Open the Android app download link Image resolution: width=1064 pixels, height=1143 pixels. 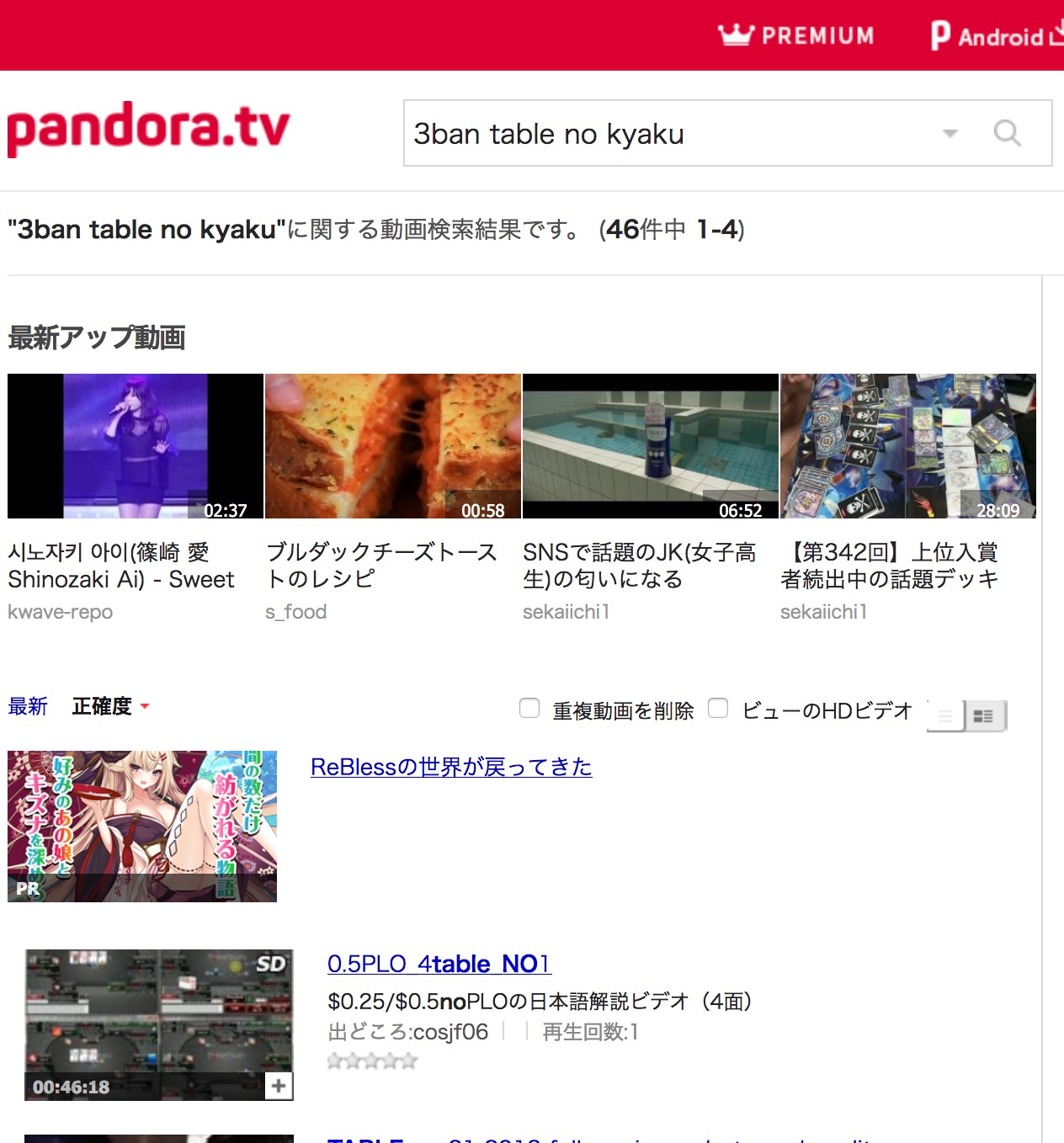coord(997,35)
